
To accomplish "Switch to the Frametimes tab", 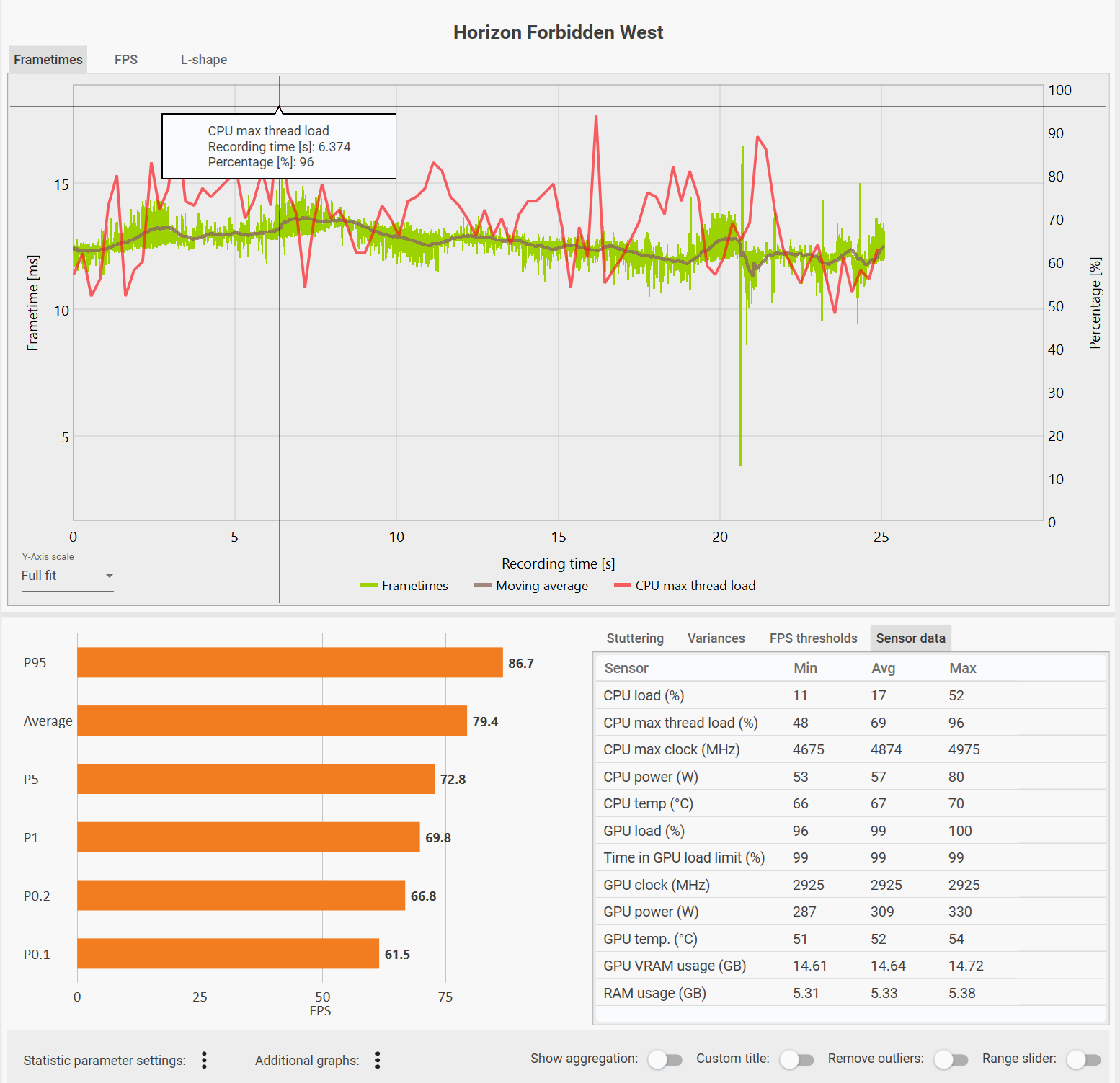I will tap(48, 60).
